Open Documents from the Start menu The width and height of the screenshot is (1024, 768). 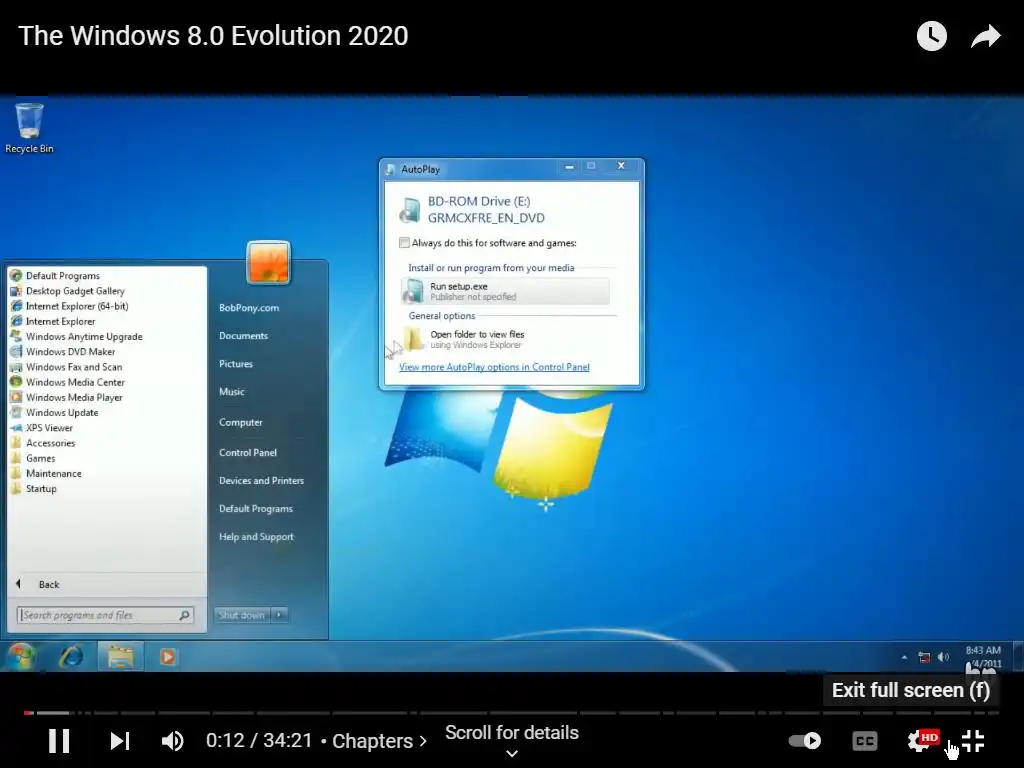tap(244, 336)
